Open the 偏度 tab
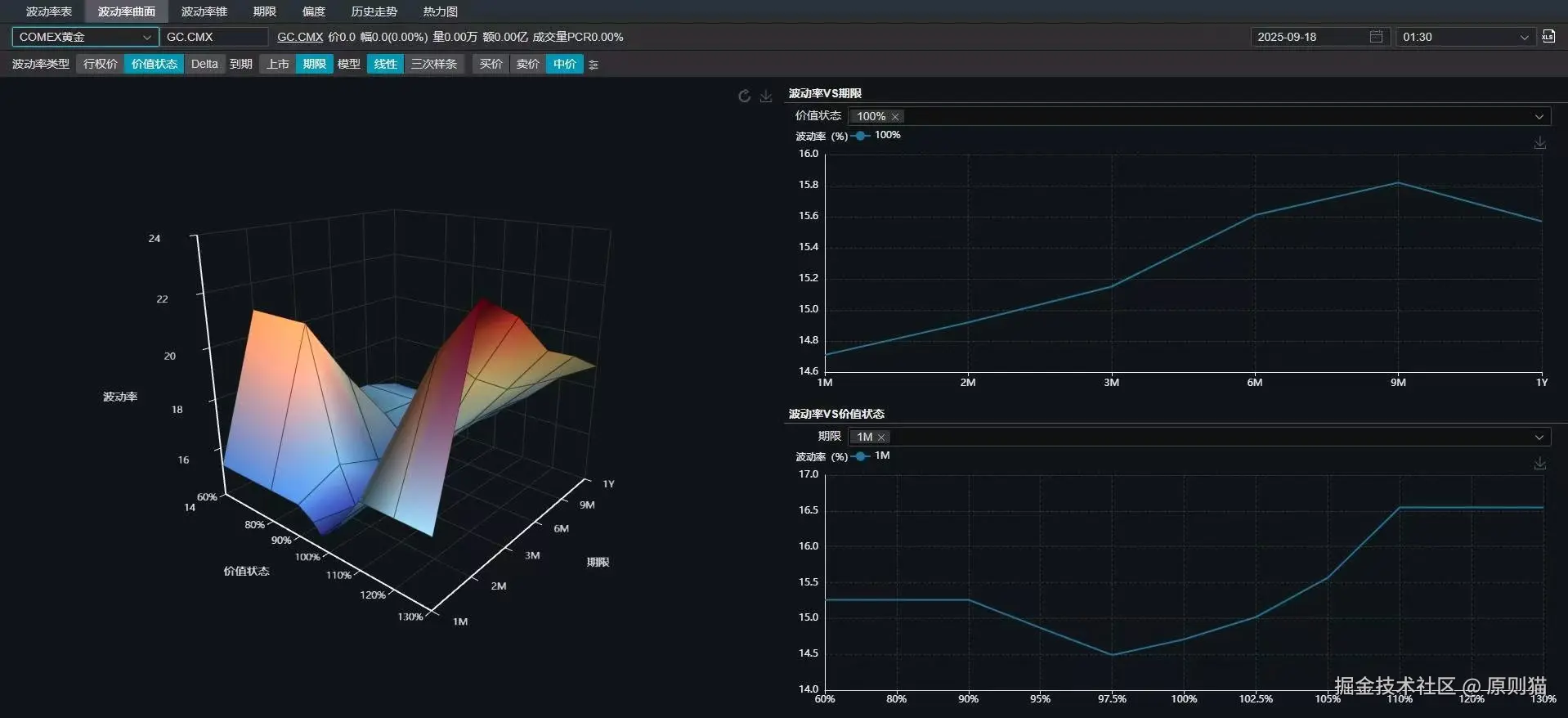Viewport: 1568px width, 718px height. pyautogui.click(x=314, y=11)
